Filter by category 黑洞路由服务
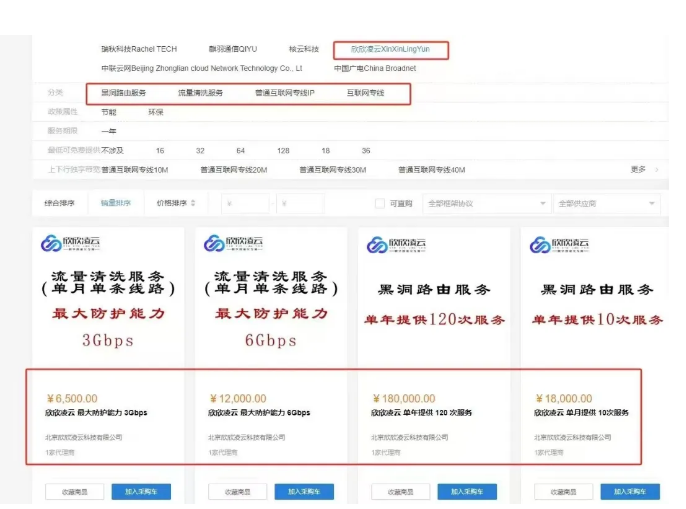 (x=123, y=93)
